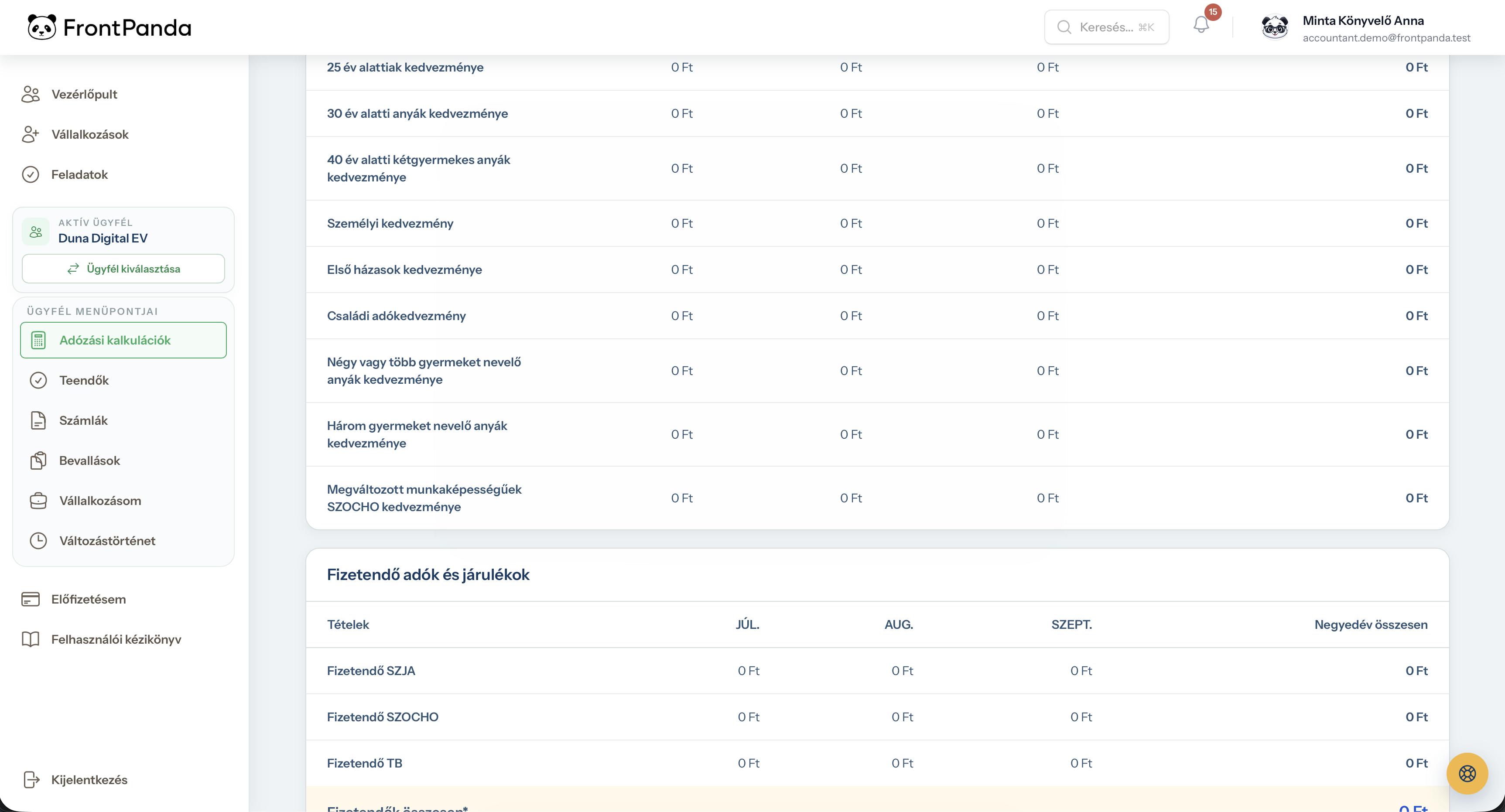The width and height of the screenshot is (1505, 812).
Task: Click the 'AUG.' column header
Action: coord(899,624)
